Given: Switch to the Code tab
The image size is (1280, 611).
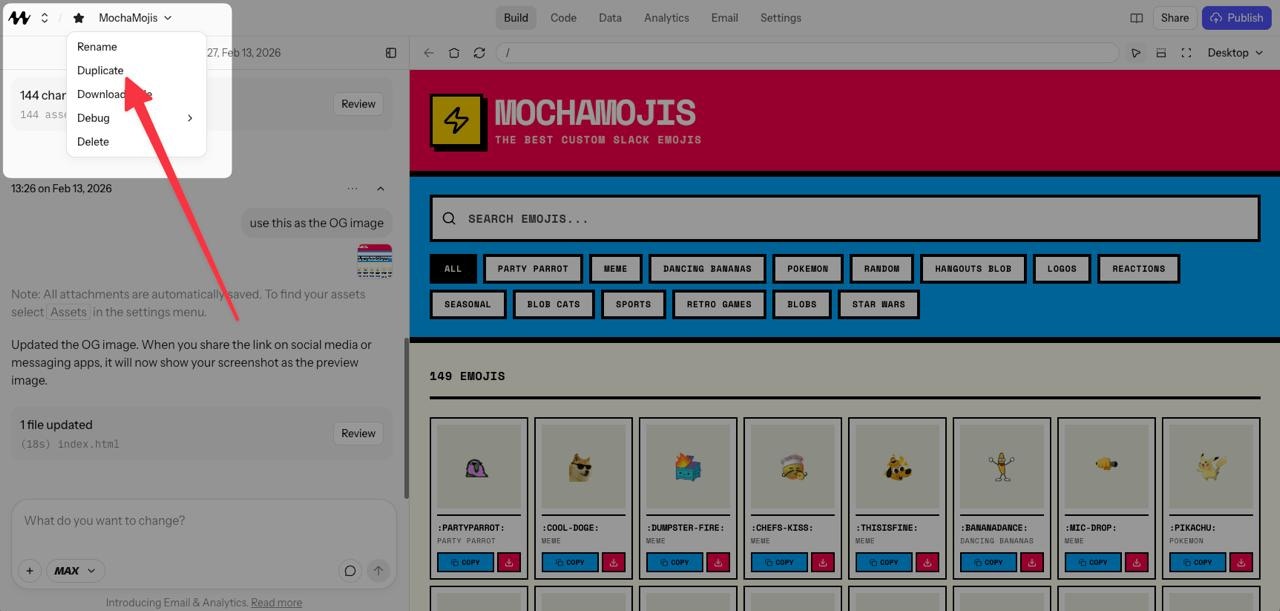Looking at the screenshot, I should click(x=562, y=17).
